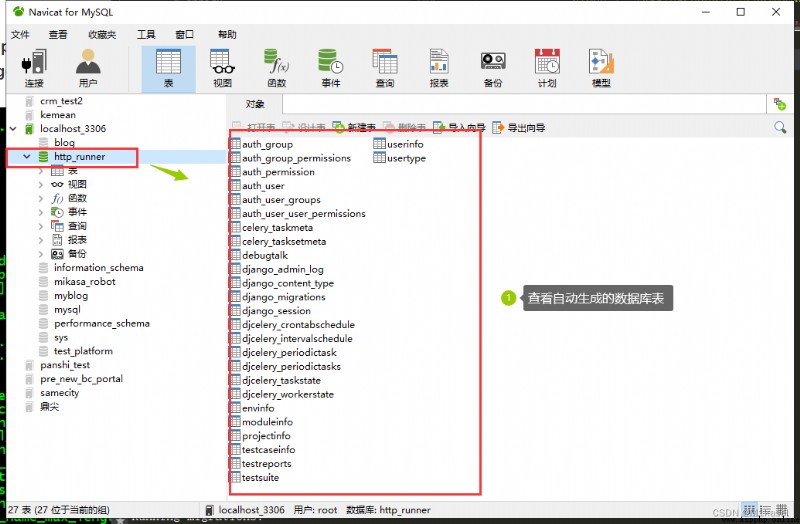Select the usertype table
The width and height of the screenshot is (800, 524).
click(406, 158)
